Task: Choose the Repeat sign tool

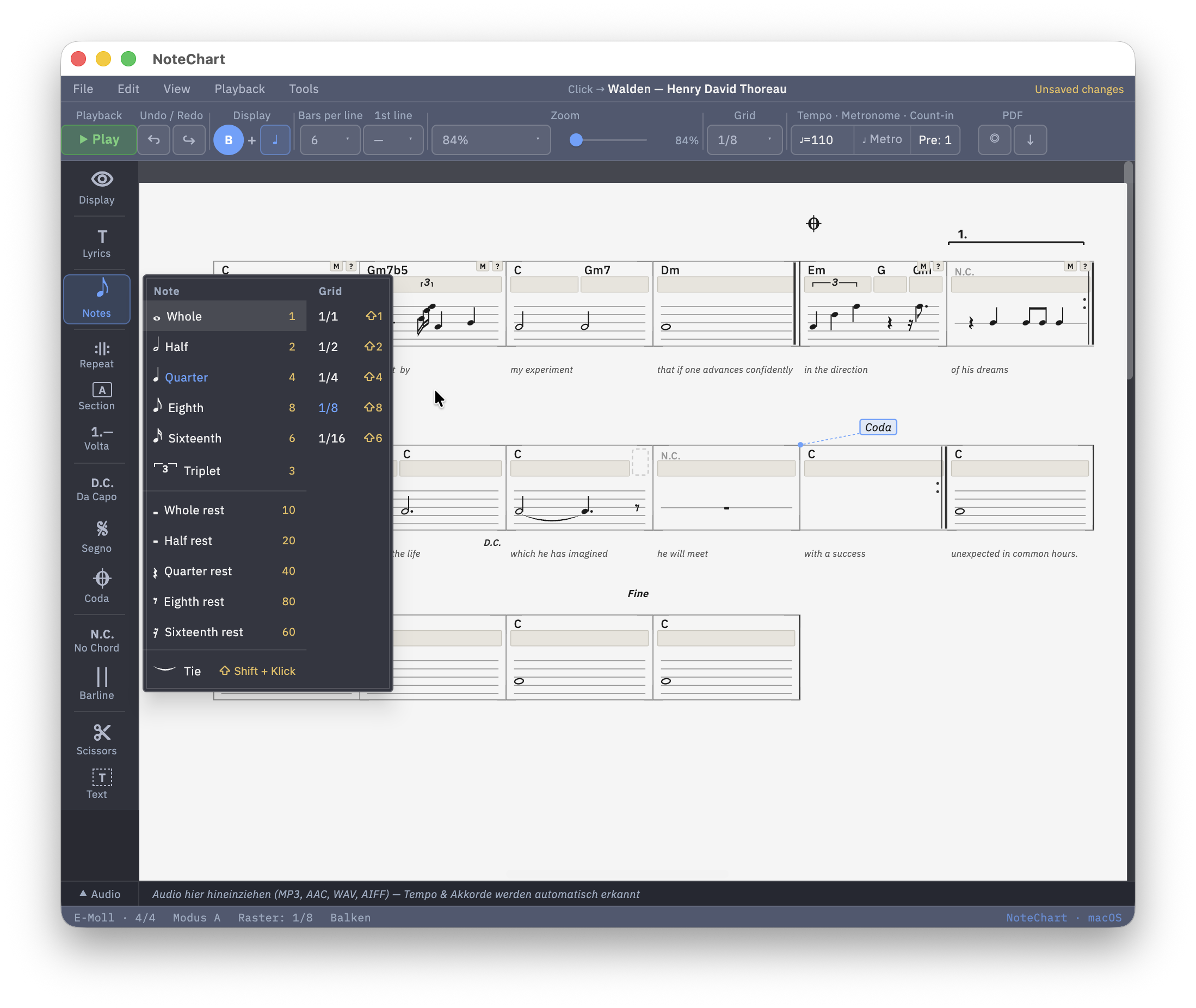Action: [96, 354]
